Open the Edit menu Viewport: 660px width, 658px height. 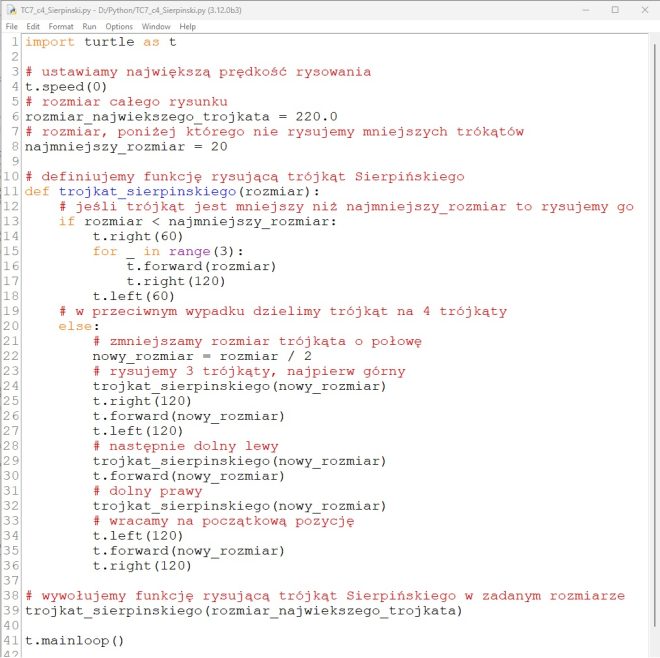pyautogui.click(x=33, y=26)
